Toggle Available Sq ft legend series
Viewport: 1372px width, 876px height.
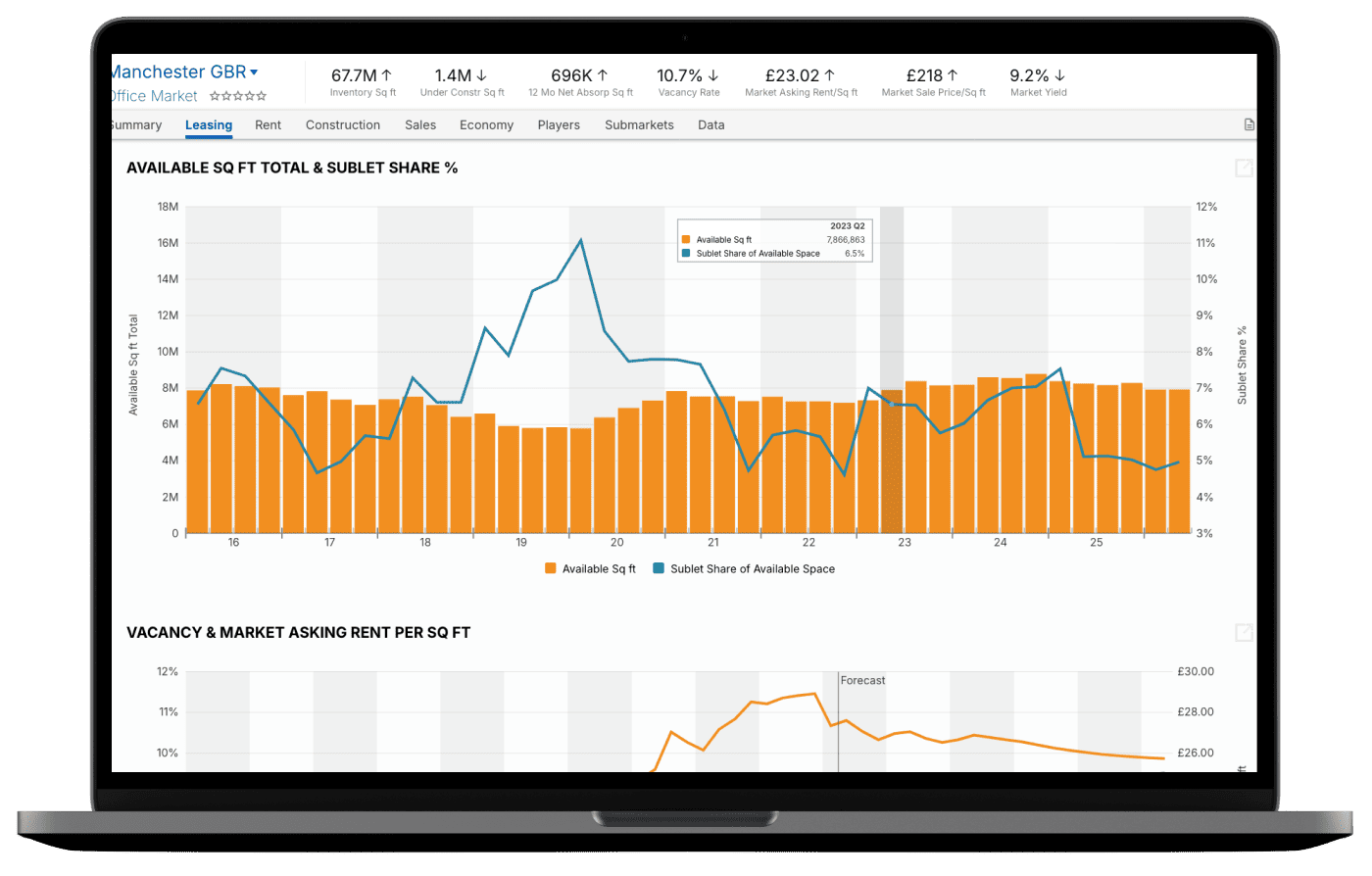(590, 568)
